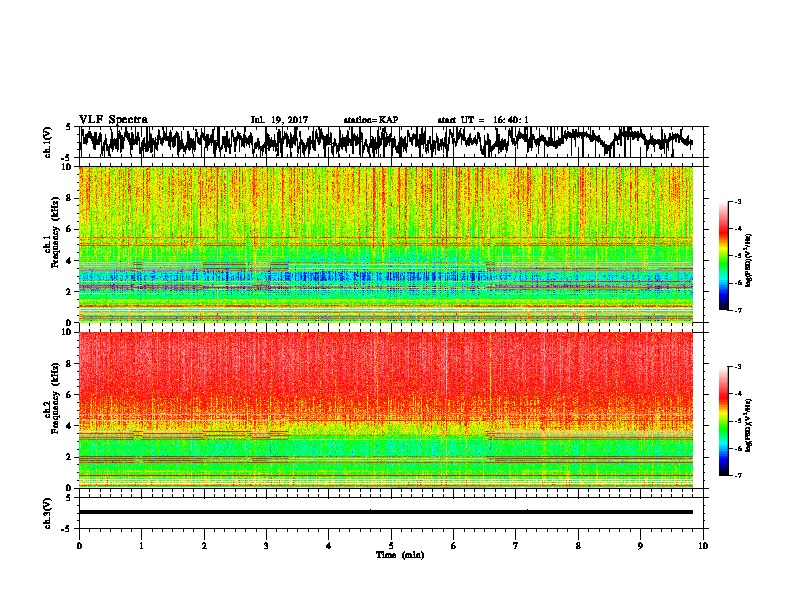Click the 'station=KAP' header text
Viewport: 792px width, 612px height.
coord(371,120)
